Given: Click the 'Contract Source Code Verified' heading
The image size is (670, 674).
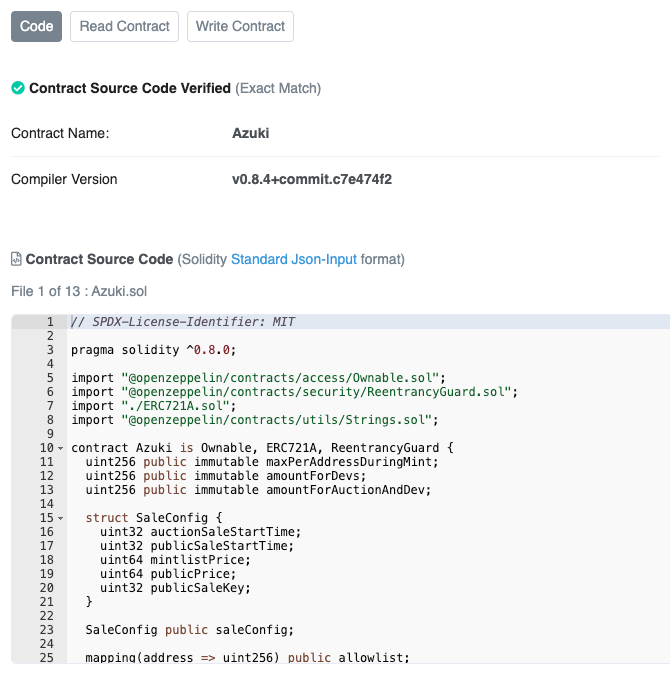Looking at the screenshot, I should pyautogui.click(x=130, y=88).
